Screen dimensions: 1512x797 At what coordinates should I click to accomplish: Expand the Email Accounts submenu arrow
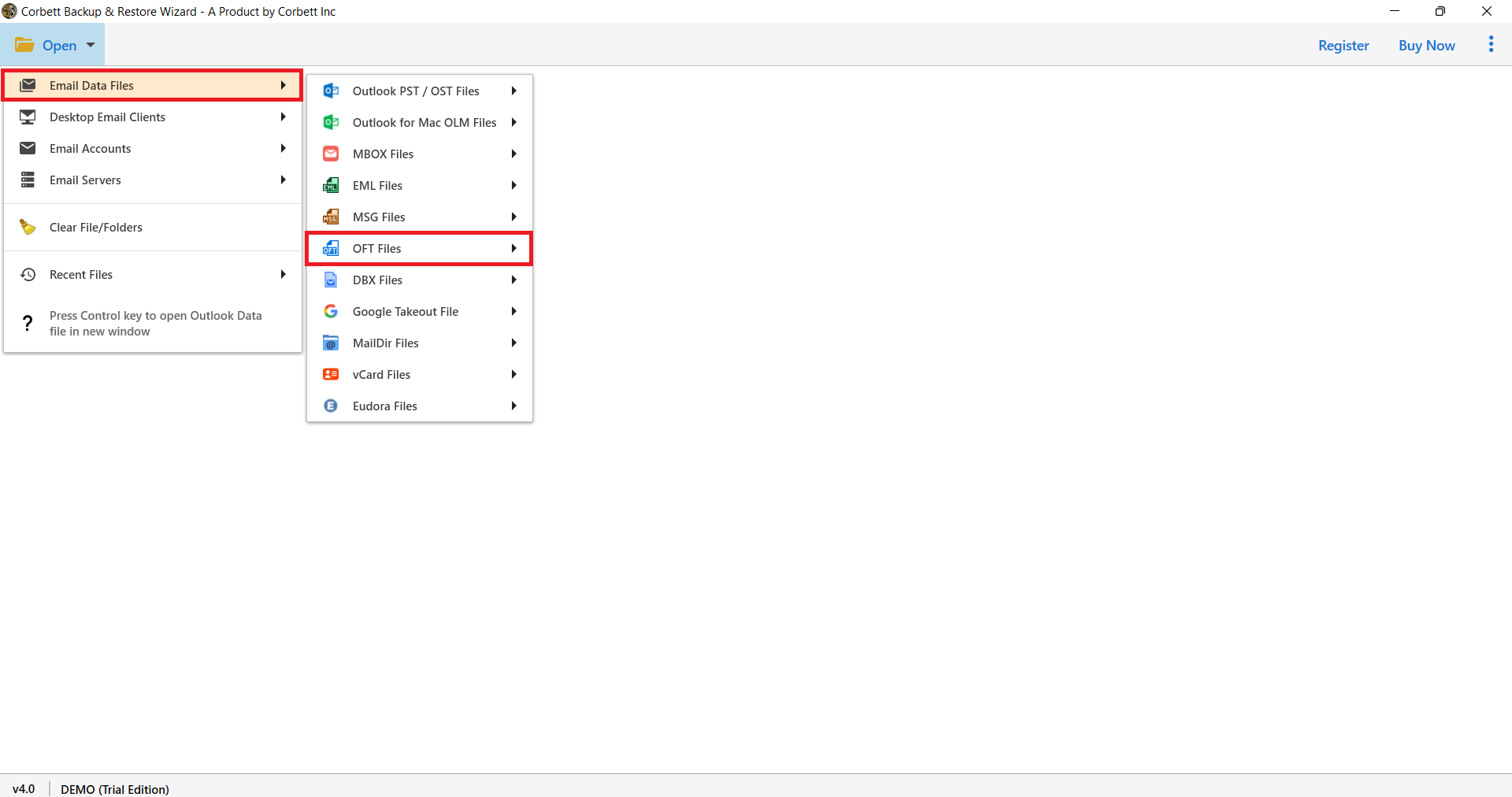tap(283, 148)
